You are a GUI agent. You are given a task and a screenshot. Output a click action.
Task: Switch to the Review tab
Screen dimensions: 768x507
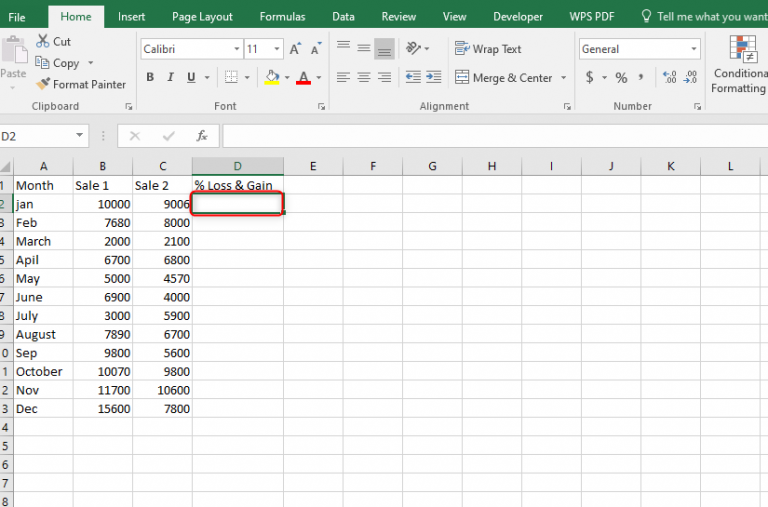pos(399,17)
